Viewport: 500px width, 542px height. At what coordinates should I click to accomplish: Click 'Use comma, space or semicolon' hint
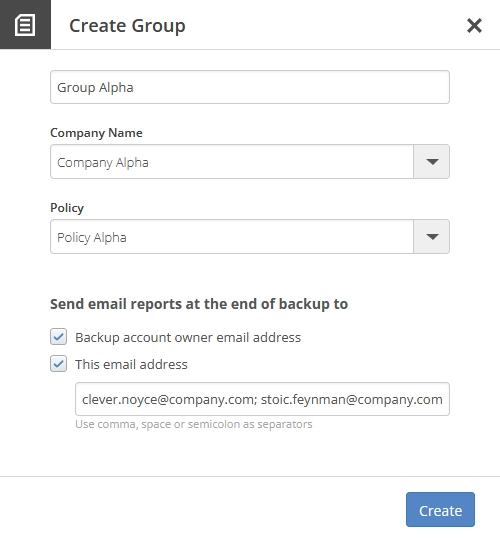[x=194, y=424]
